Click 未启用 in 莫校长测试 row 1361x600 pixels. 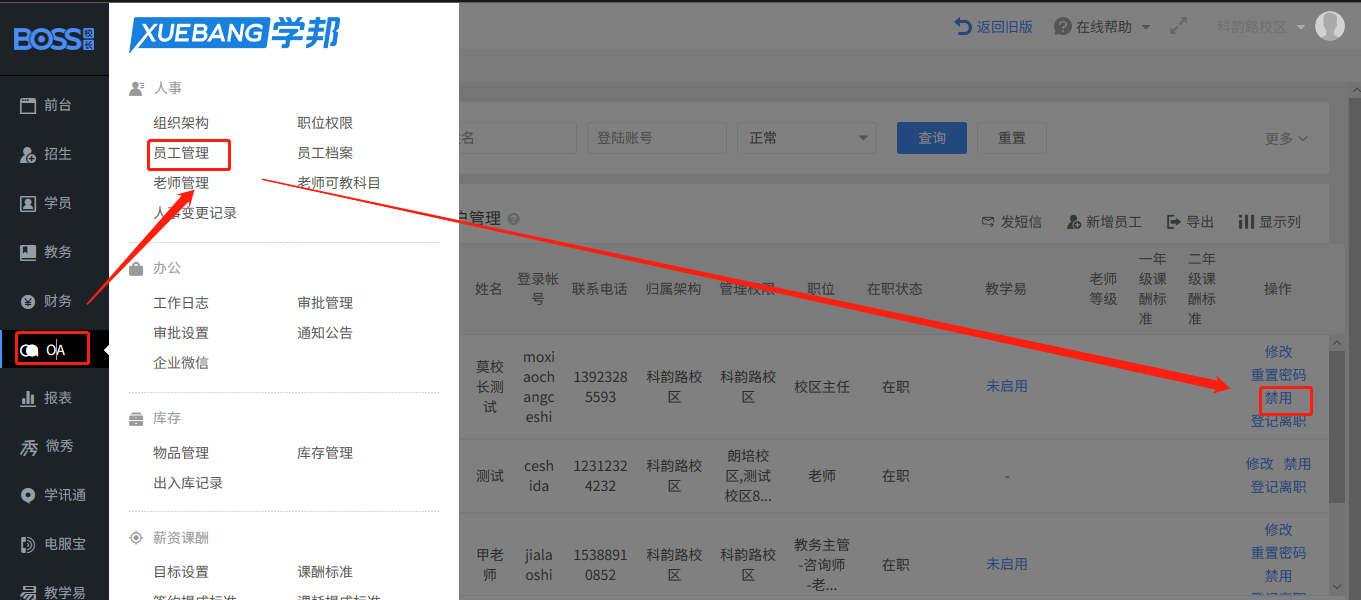(1006, 386)
